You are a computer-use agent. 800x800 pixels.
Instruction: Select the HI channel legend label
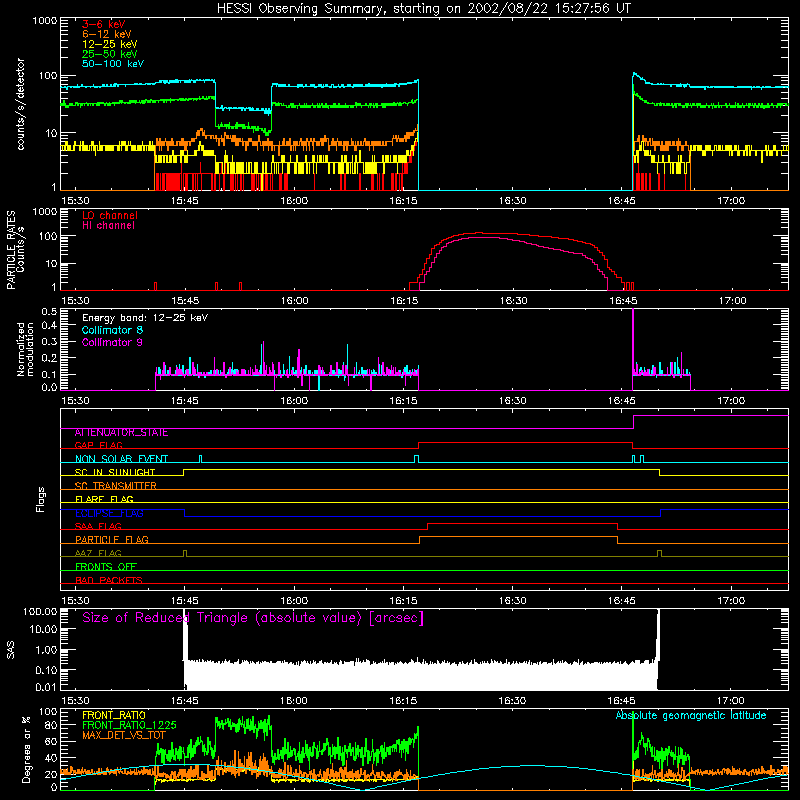point(108,226)
